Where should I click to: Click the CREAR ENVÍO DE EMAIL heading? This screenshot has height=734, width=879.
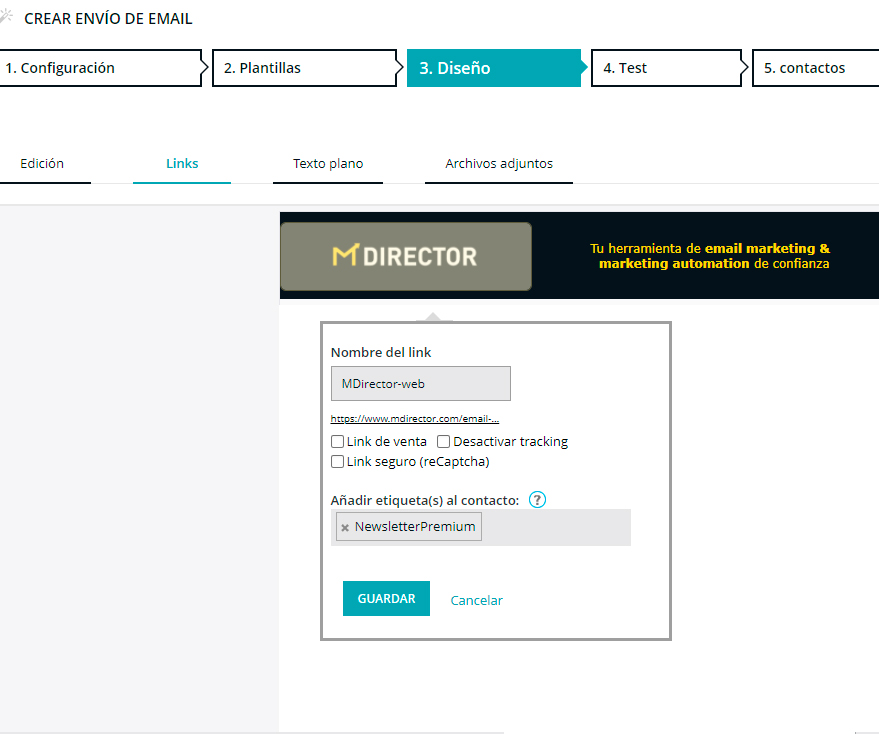point(108,19)
